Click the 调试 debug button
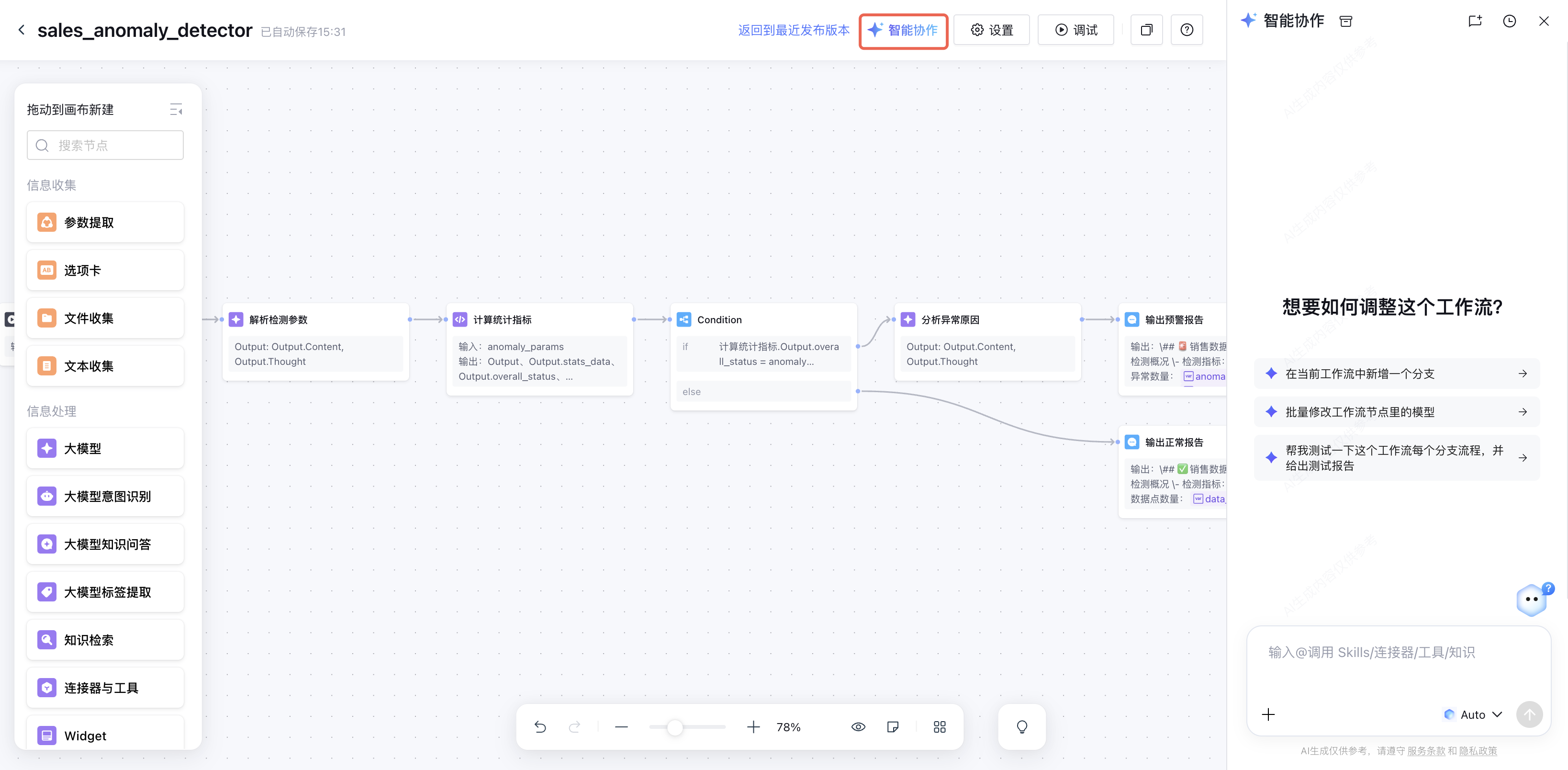 coord(1075,30)
